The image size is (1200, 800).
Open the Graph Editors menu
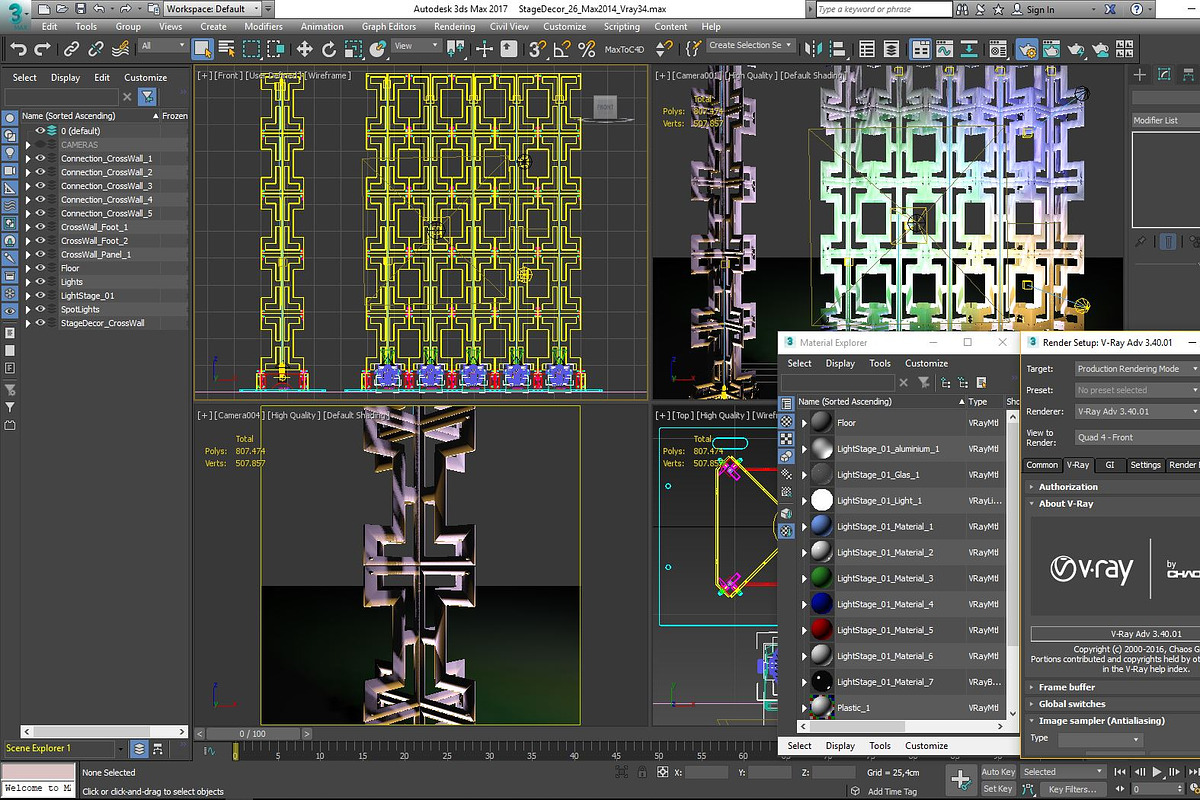point(389,27)
